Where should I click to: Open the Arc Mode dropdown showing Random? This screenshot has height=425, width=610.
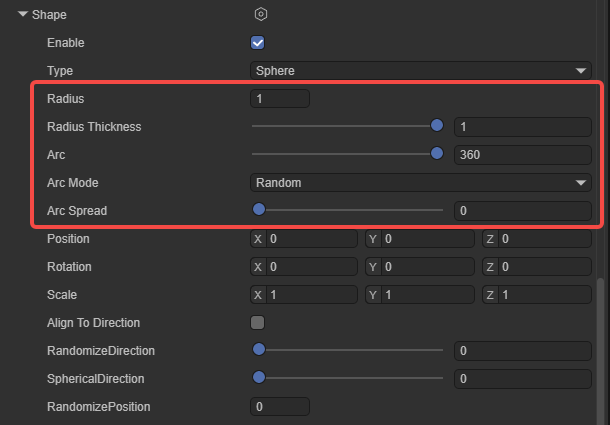pyautogui.click(x=420, y=183)
